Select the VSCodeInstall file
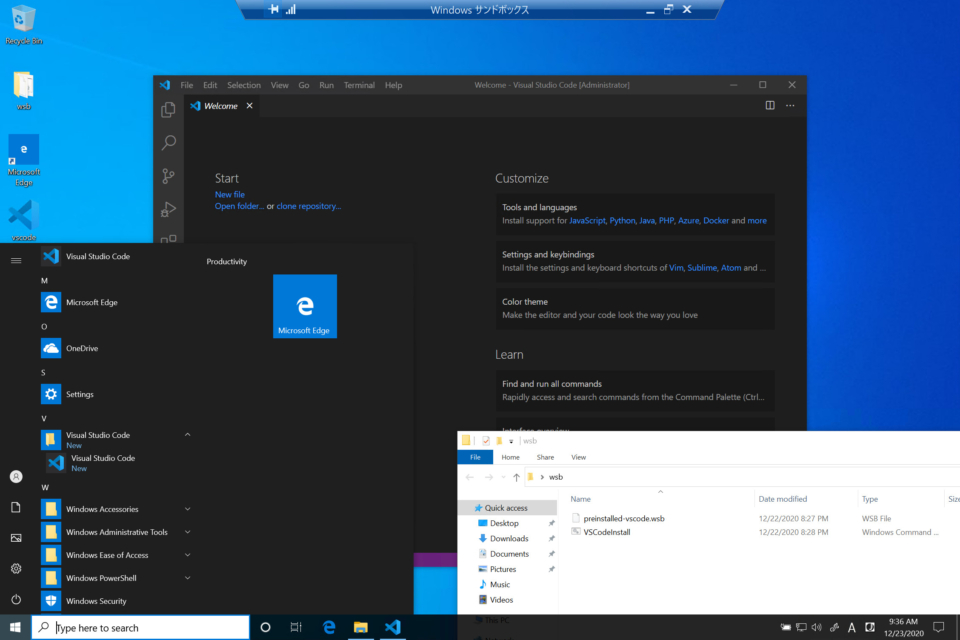This screenshot has height=640, width=960. point(606,532)
